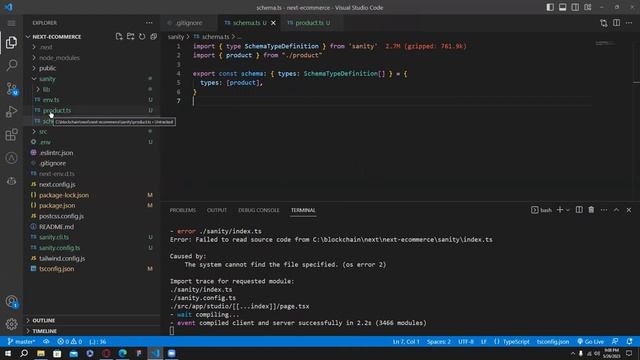
Task: Open the Explorer view in activity bar
Action: 11,42
